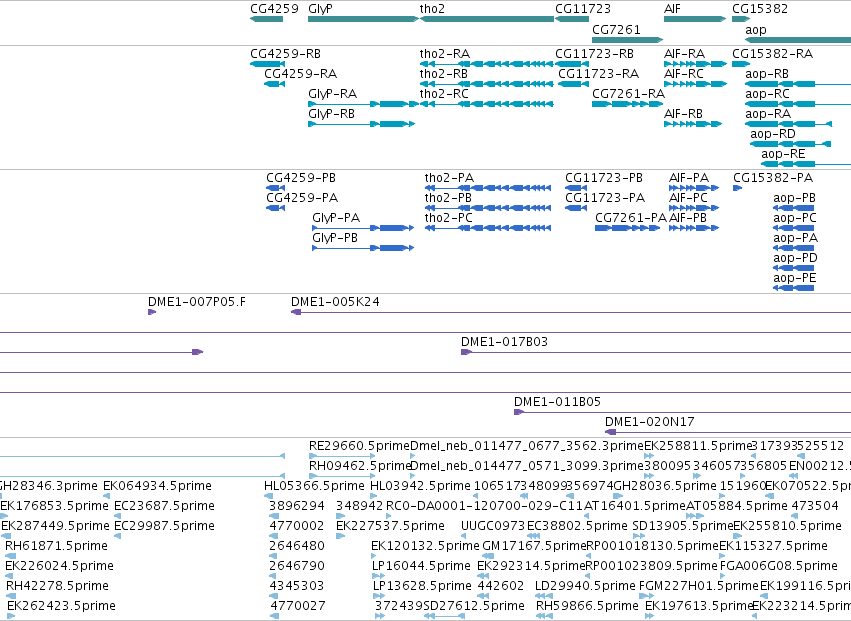The image size is (851, 621).
Task: Click EST LD29940.5prime
Action: pyautogui.click(x=585, y=586)
